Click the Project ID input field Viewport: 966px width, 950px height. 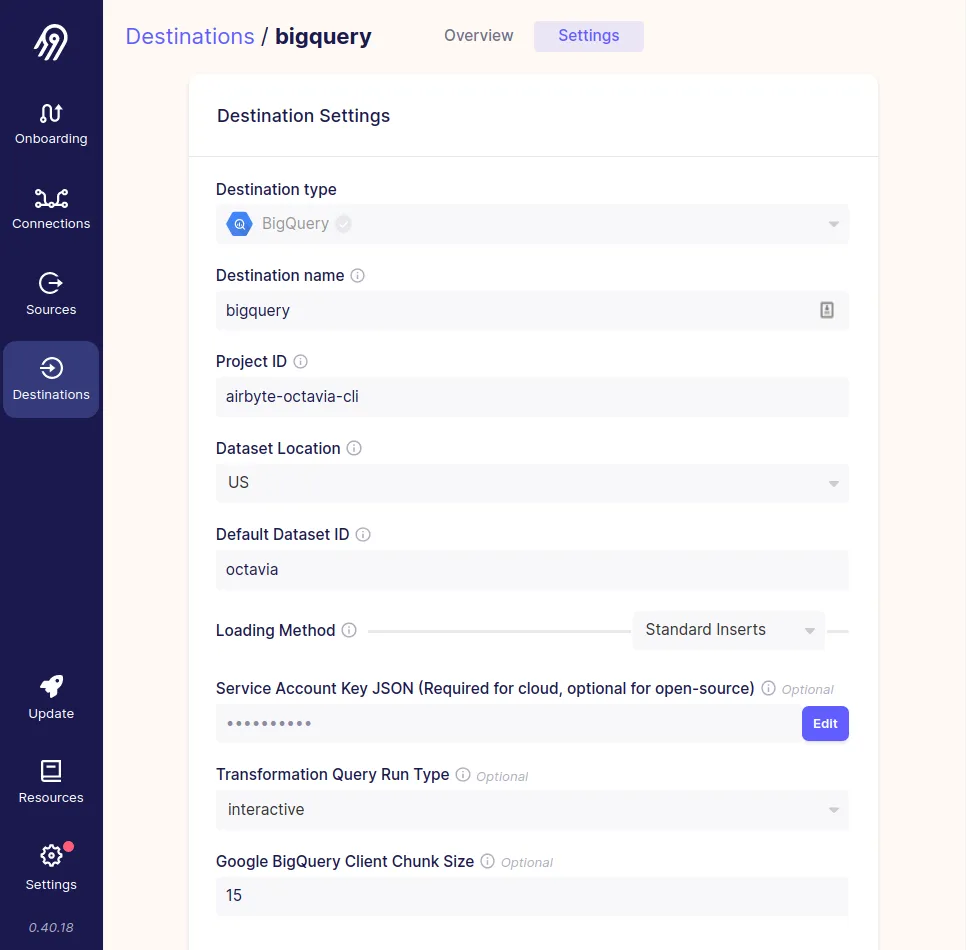click(532, 396)
